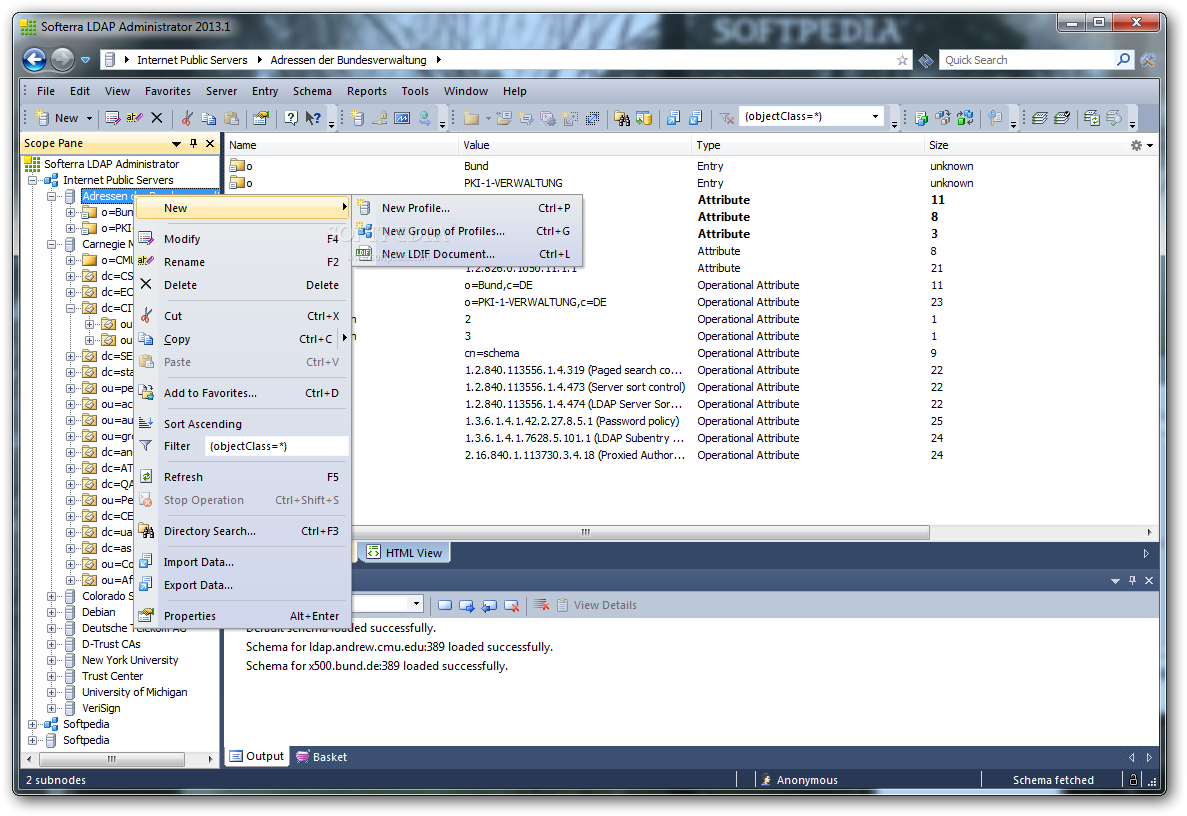The image size is (1187, 816).
Task: Click the Paste toolbar icon
Action: point(232,118)
